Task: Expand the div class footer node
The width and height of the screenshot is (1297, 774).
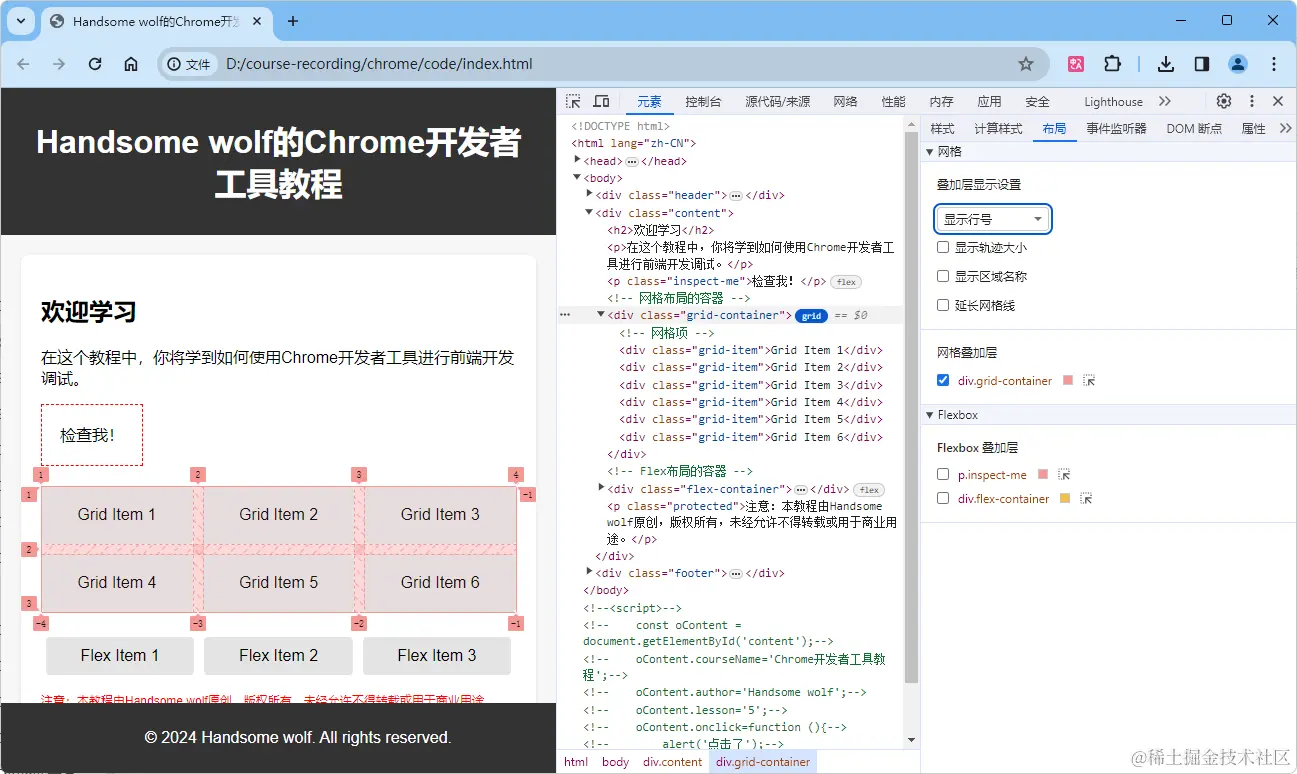Action: pos(589,572)
